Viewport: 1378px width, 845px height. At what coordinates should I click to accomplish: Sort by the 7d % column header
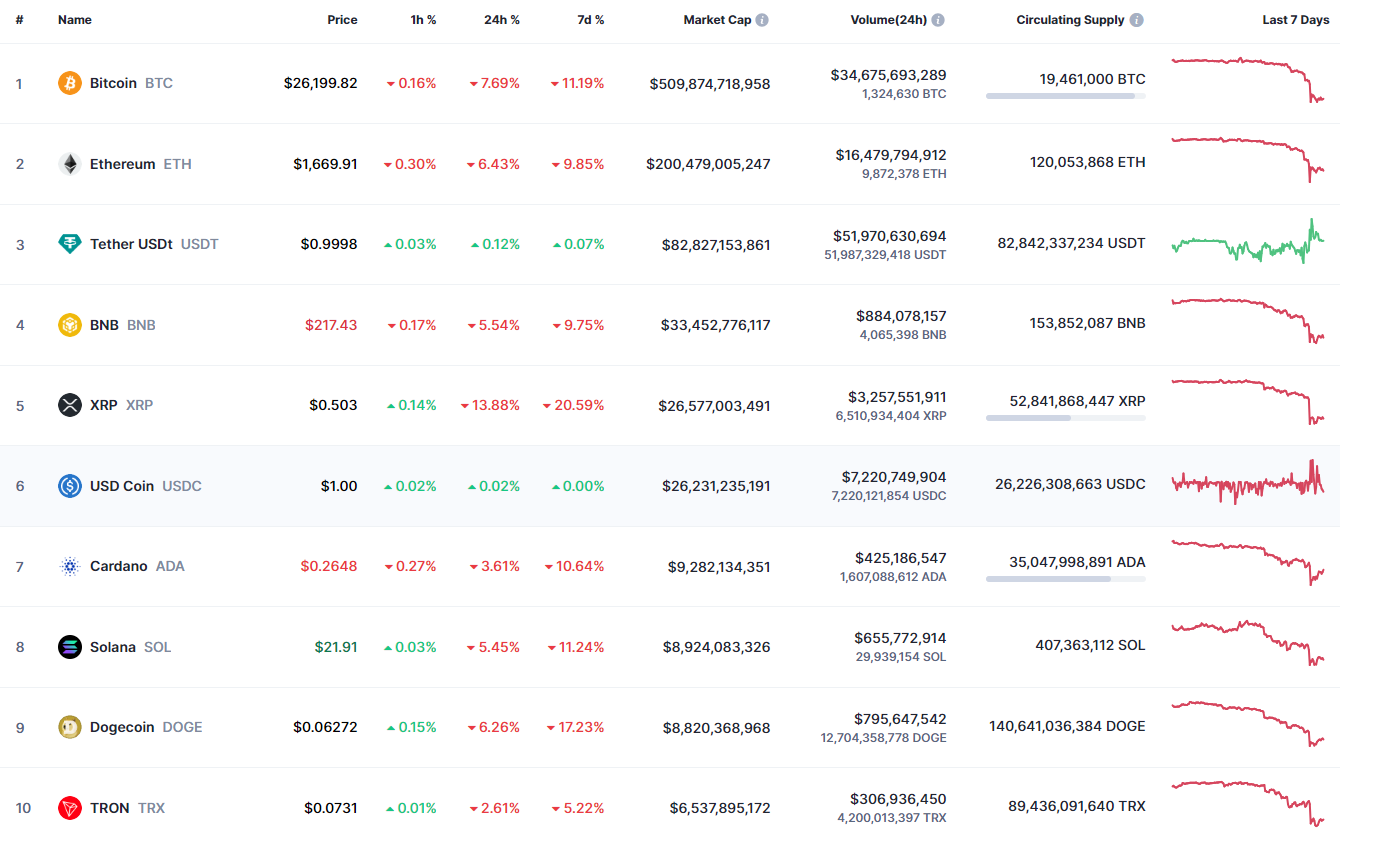click(589, 19)
